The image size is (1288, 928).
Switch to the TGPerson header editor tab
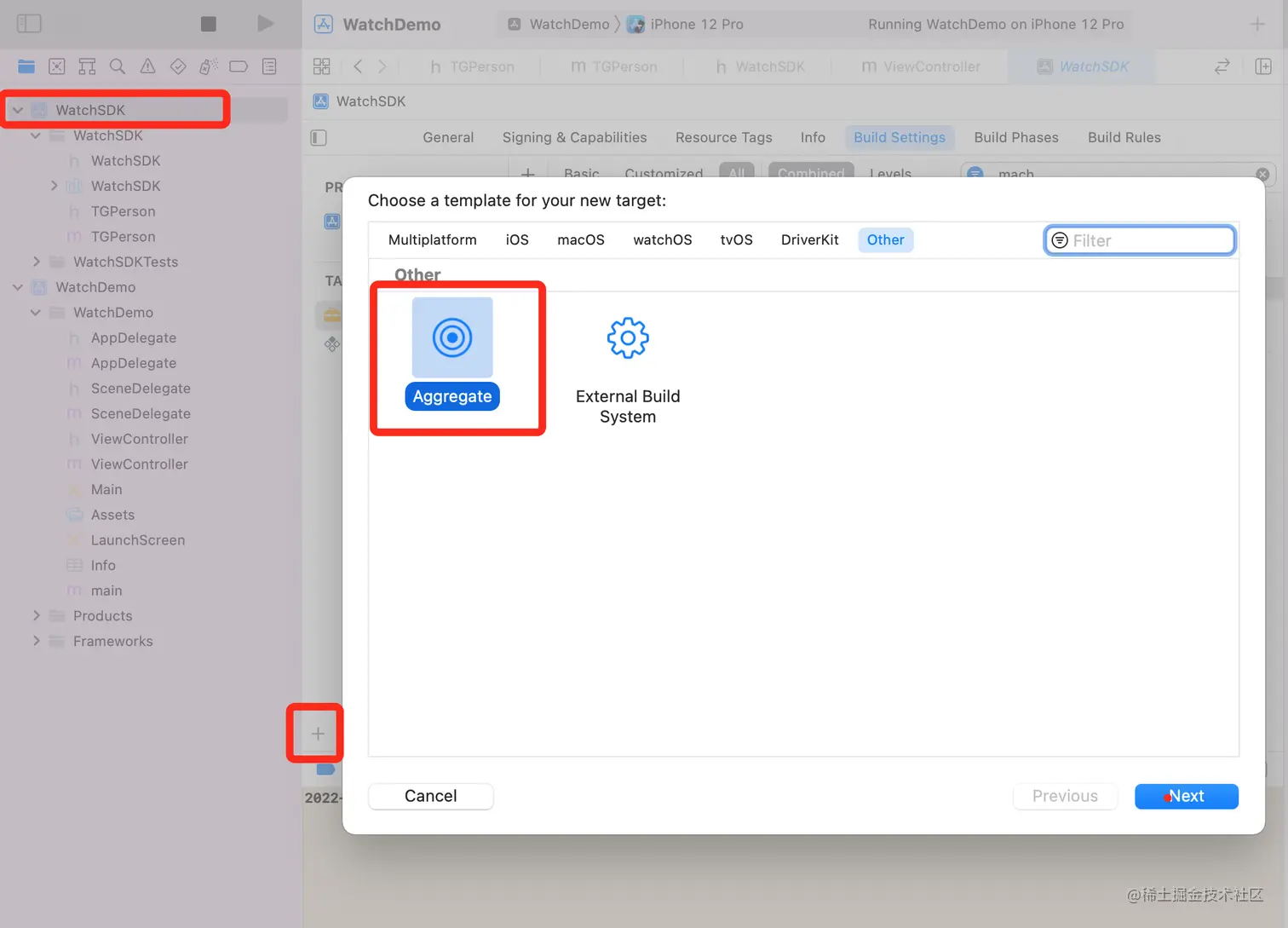click(472, 66)
